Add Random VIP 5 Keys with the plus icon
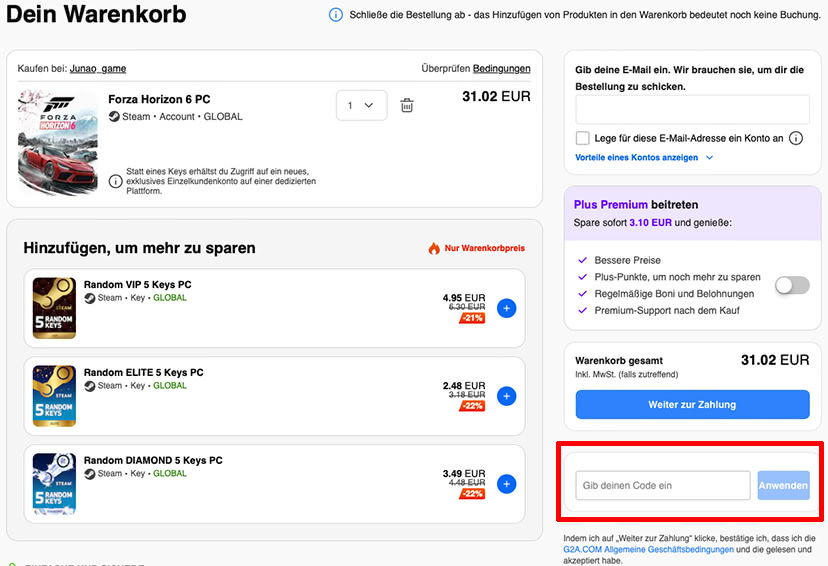 tap(506, 308)
